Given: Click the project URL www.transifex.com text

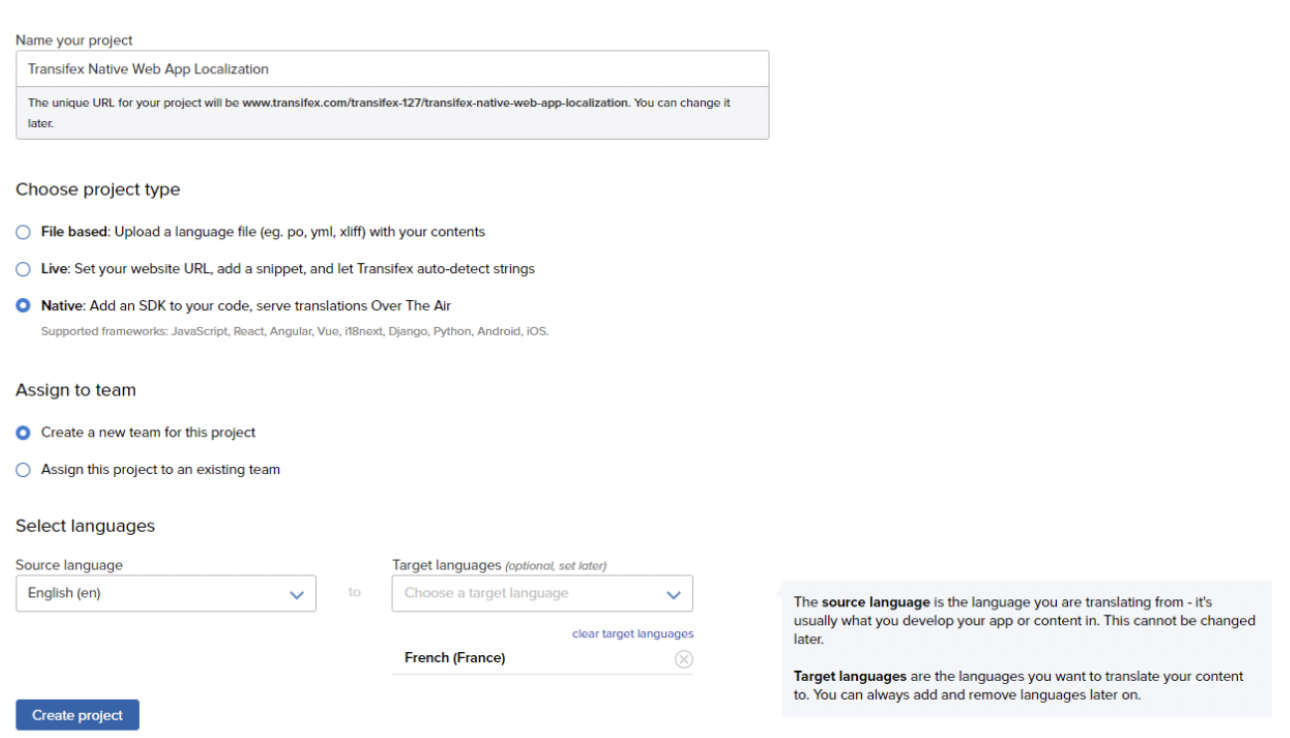Looking at the screenshot, I should (x=436, y=103).
